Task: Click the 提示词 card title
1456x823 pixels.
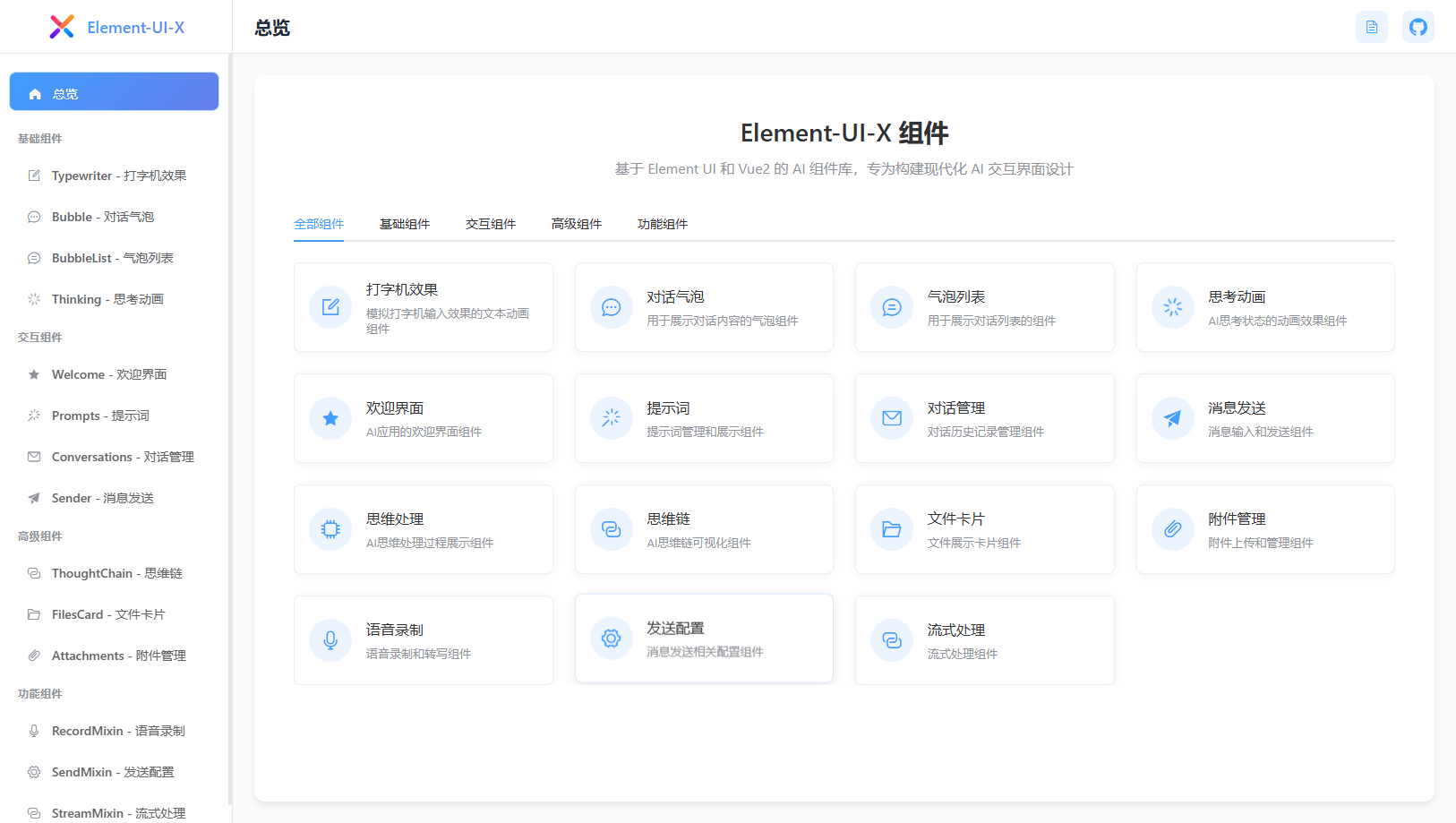Action: click(669, 408)
